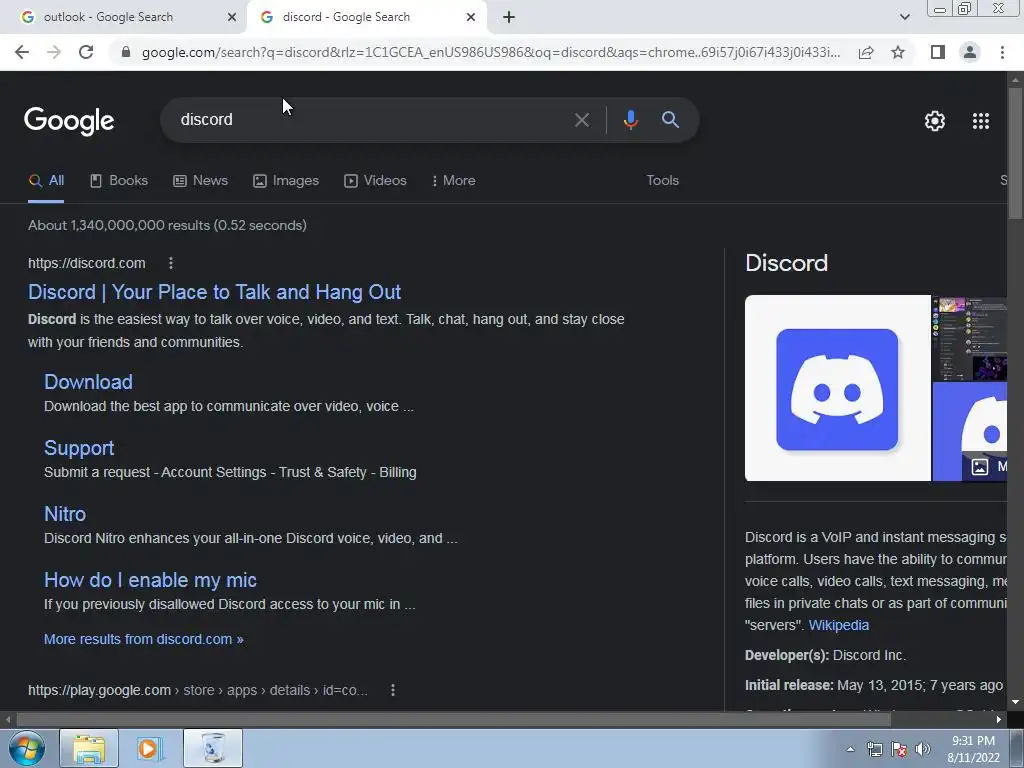The width and height of the screenshot is (1024, 768).
Task: Open the volume control speaker icon
Action: 923,749
